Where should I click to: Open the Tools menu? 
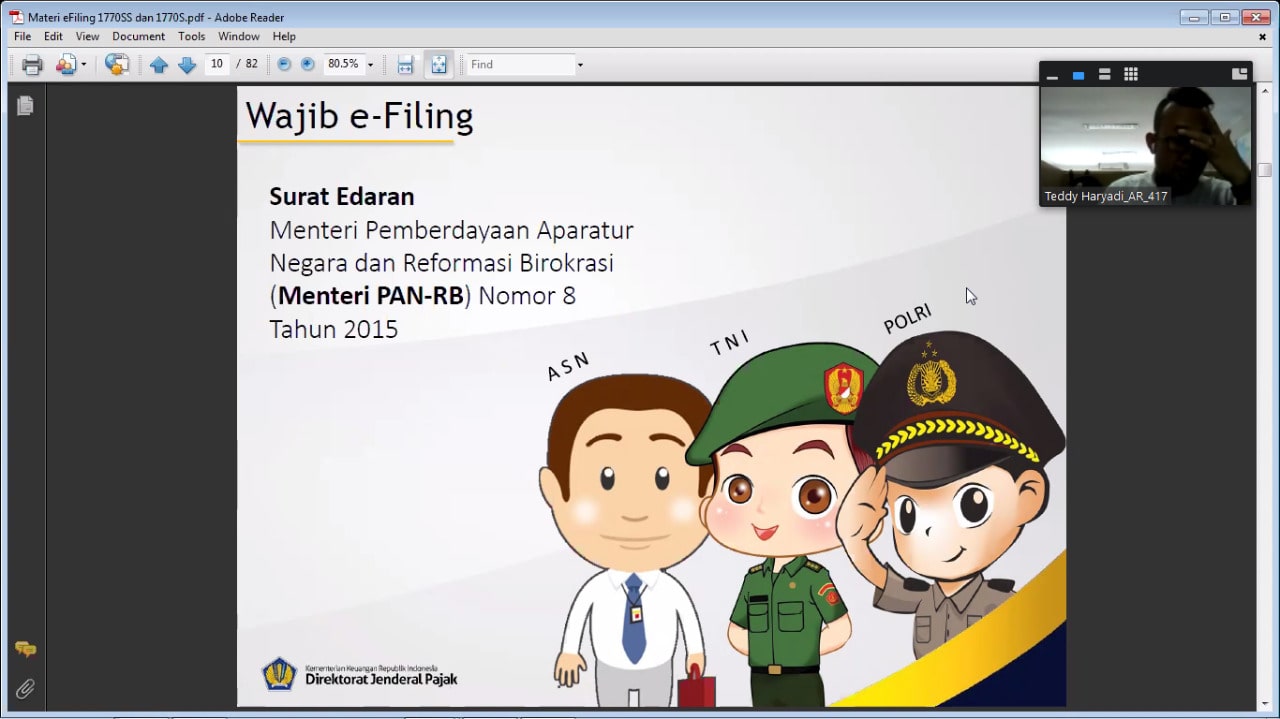191,36
